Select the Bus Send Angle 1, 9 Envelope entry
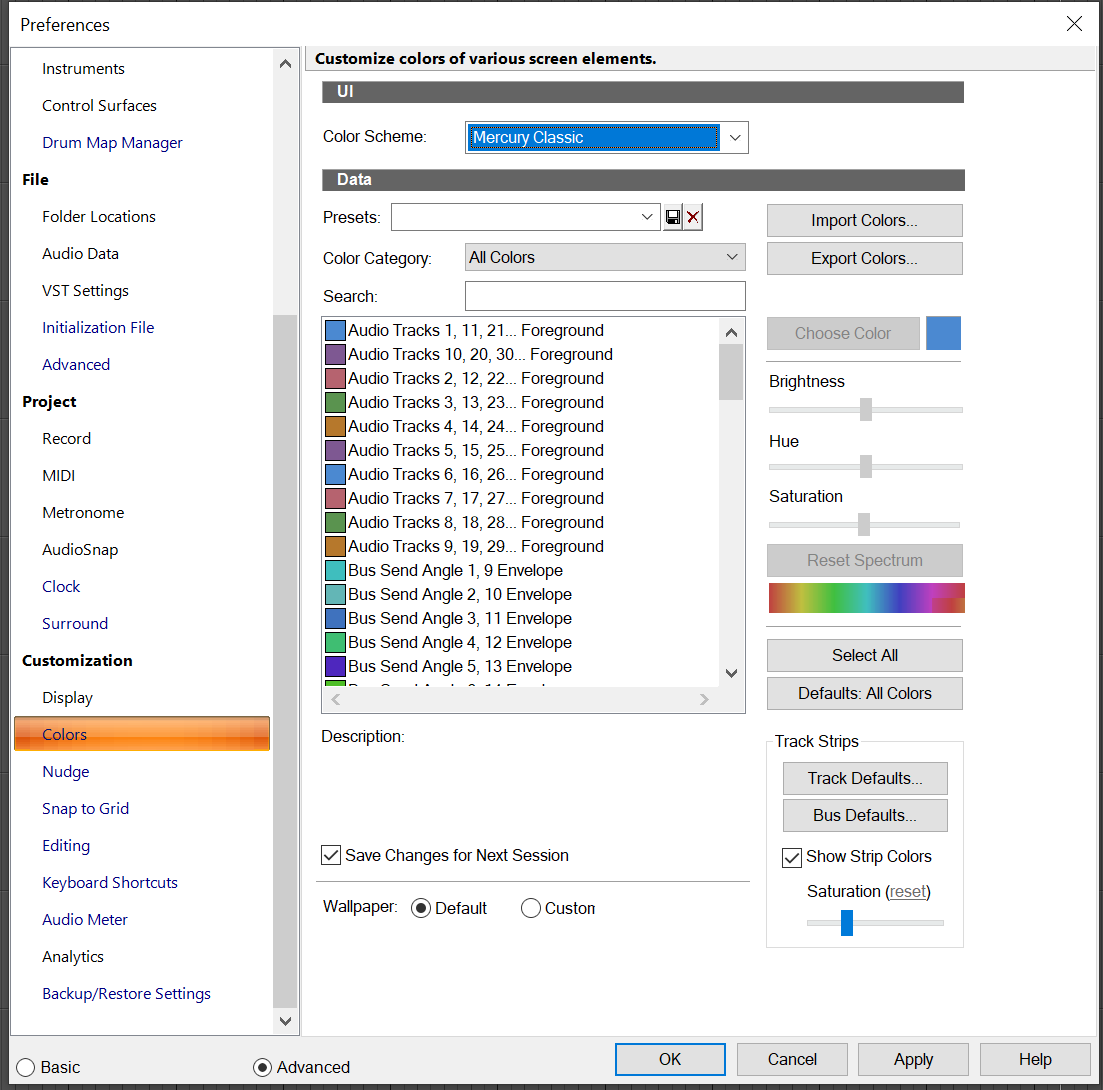Image resolution: width=1103 pixels, height=1090 pixels. pyautogui.click(x=455, y=570)
